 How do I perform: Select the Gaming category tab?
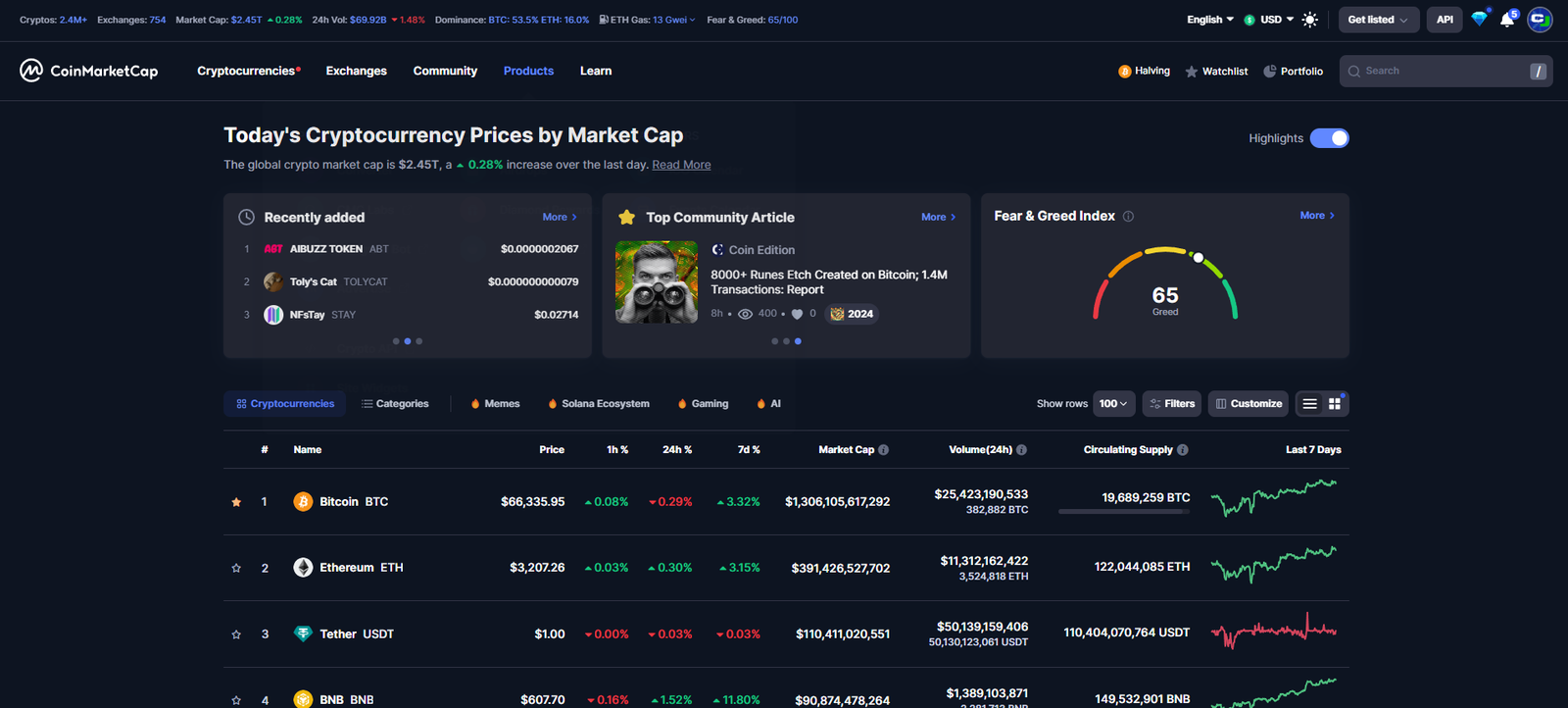click(703, 404)
